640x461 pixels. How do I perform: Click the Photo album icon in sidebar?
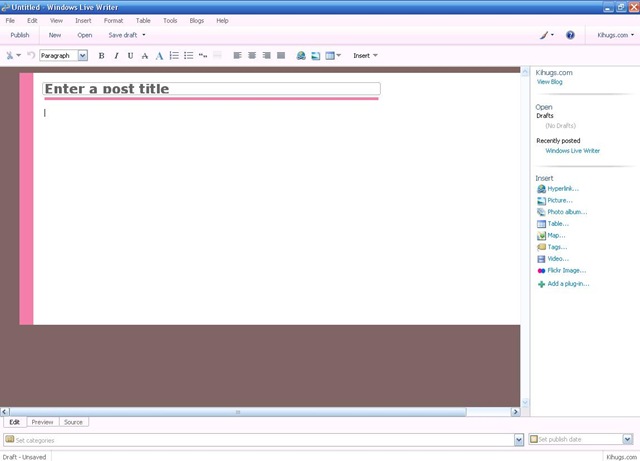coord(541,212)
